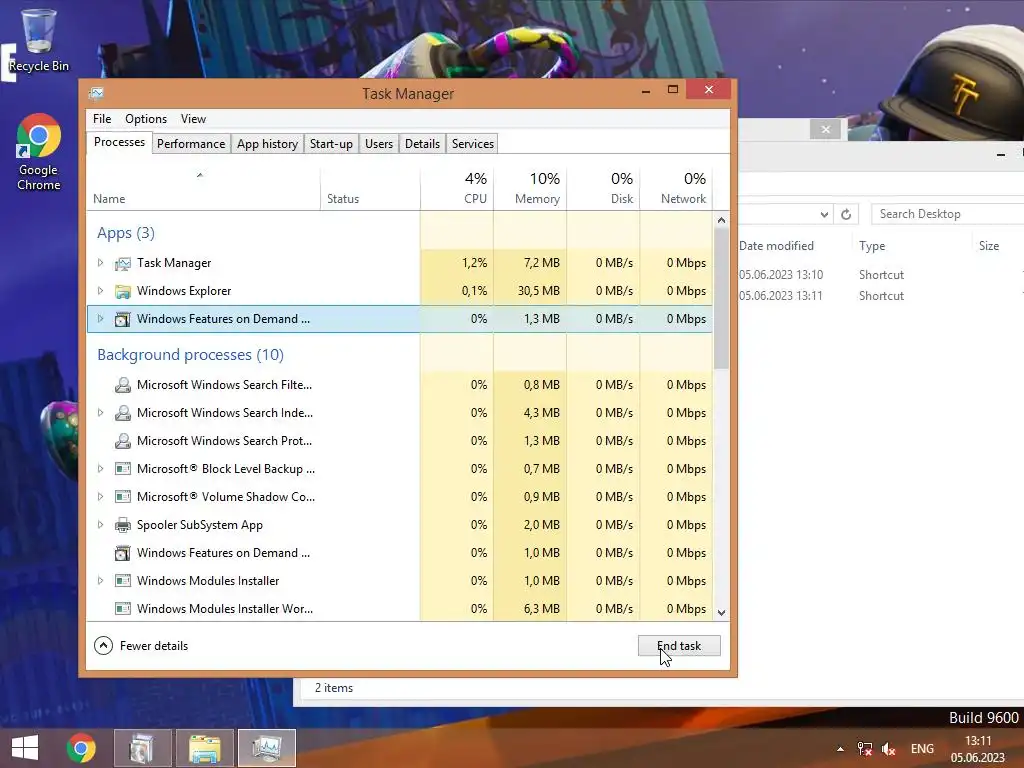
Task: Expand Microsoft Windows Search Indexer row
Action: coord(100,413)
